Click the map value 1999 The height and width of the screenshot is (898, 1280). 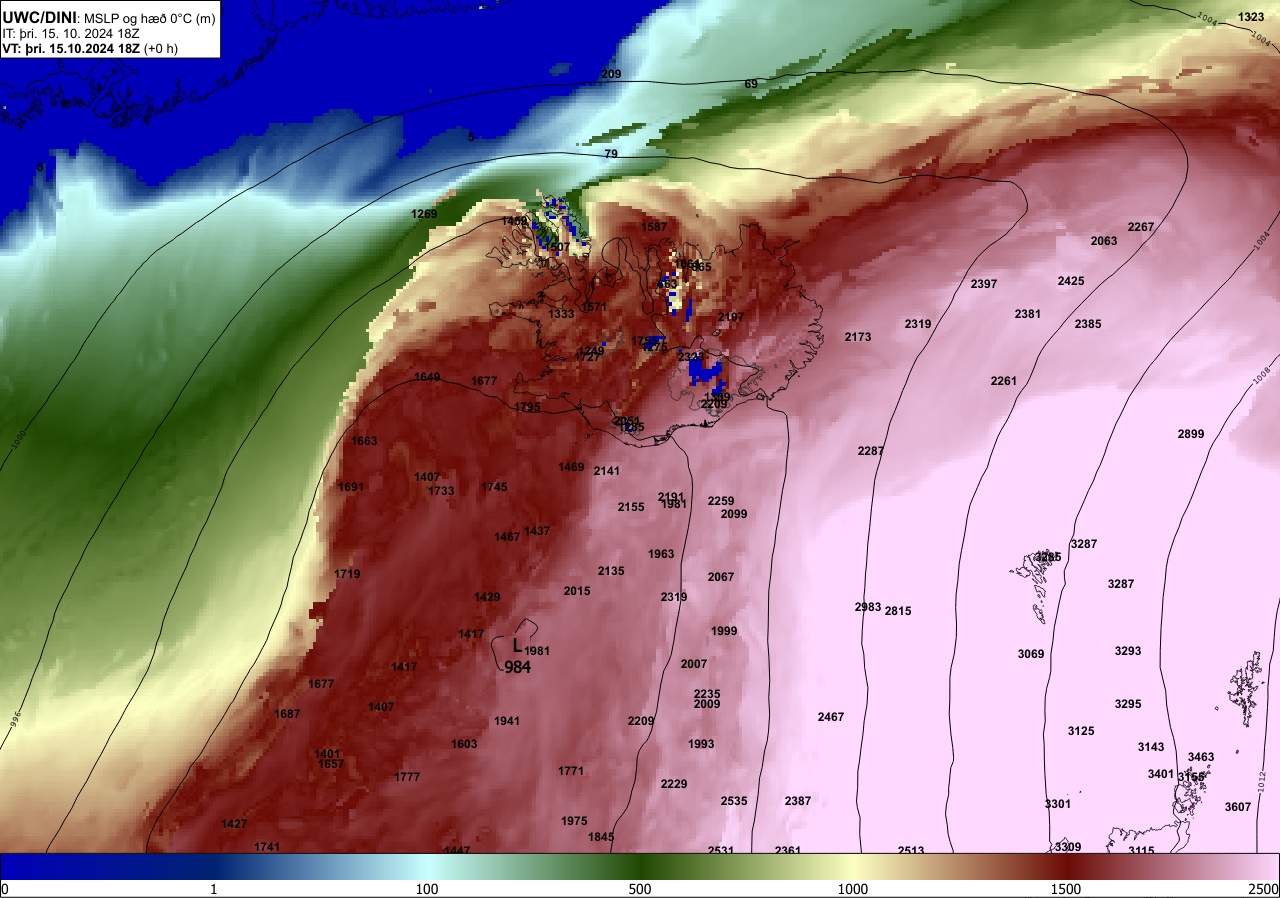[724, 631]
